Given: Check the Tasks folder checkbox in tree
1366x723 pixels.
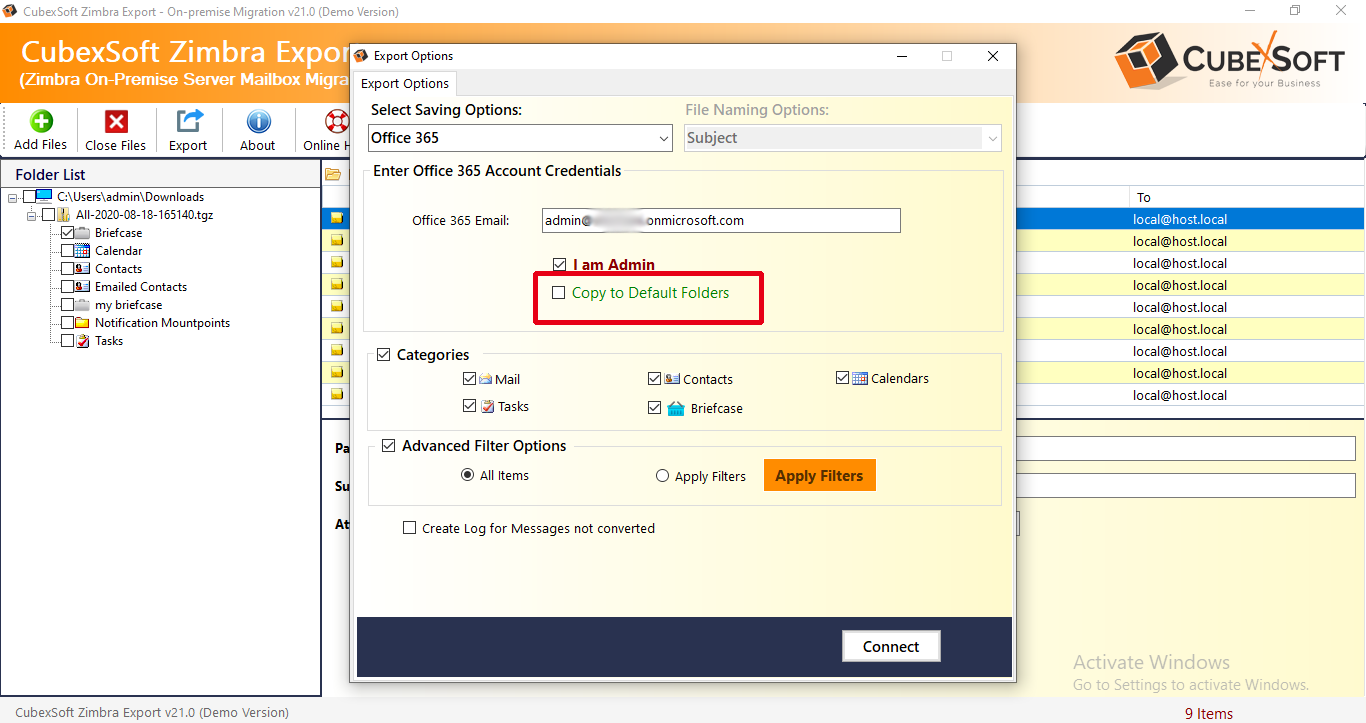Looking at the screenshot, I should tap(68, 341).
